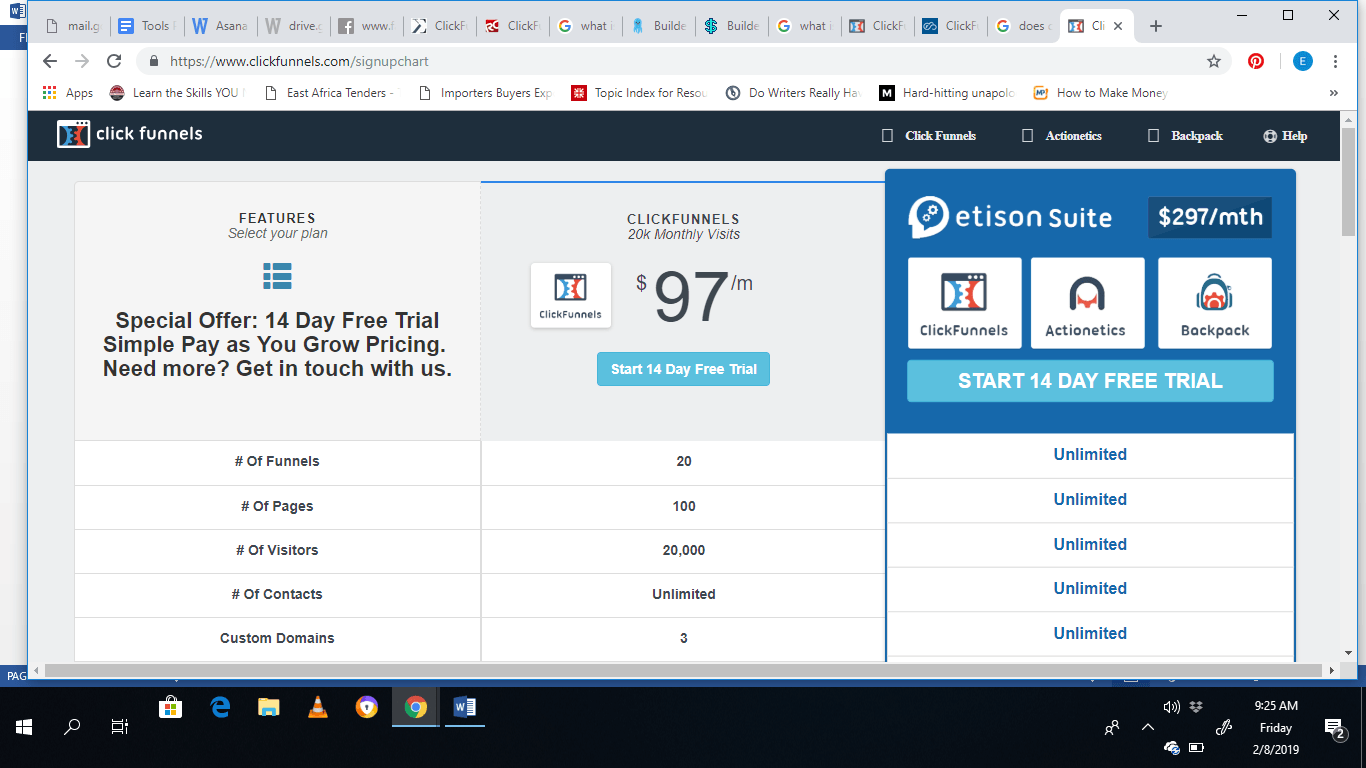Open the volume control in the tray
Image resolution: width=1366 pixels, height=768 pixels.
[1172, 707]
